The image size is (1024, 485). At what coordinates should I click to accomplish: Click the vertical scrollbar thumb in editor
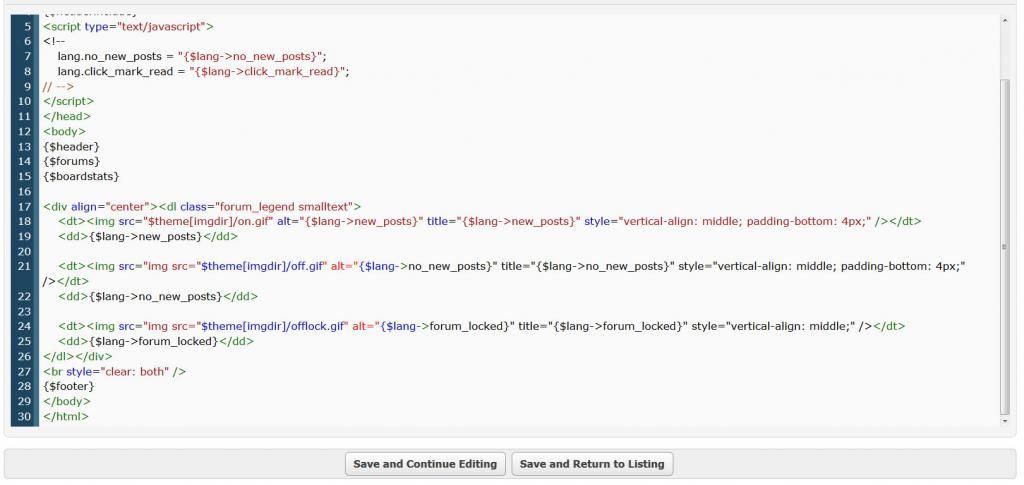click(1004, 247)
